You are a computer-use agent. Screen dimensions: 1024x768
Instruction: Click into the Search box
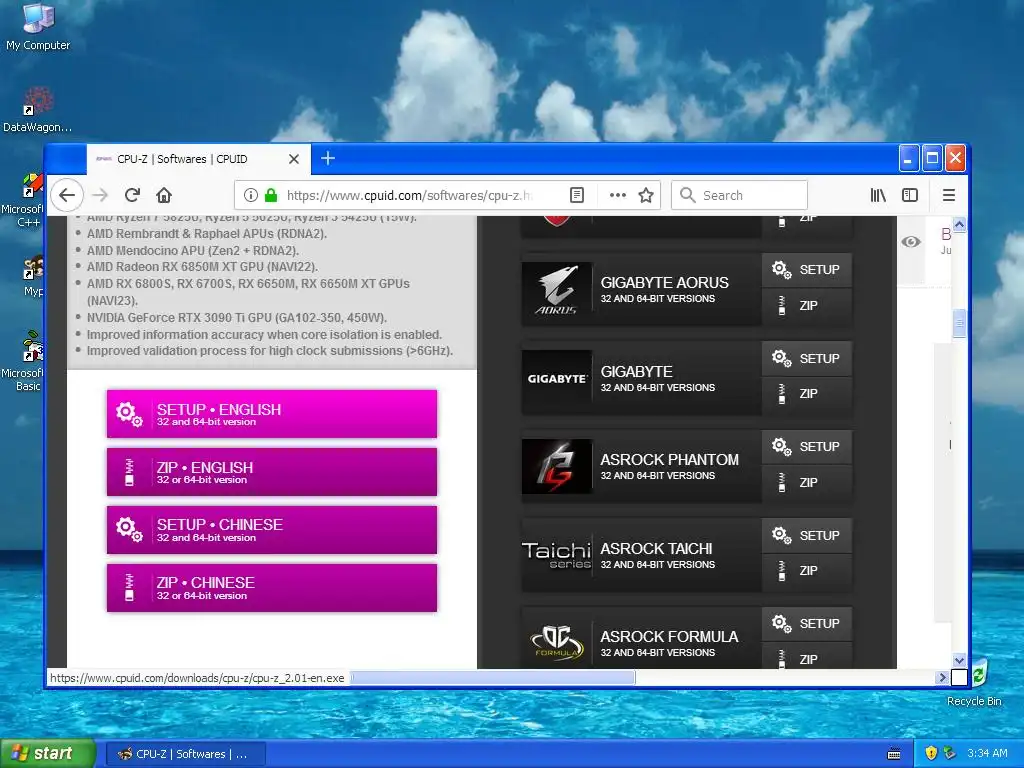click(x=739, y=195)
